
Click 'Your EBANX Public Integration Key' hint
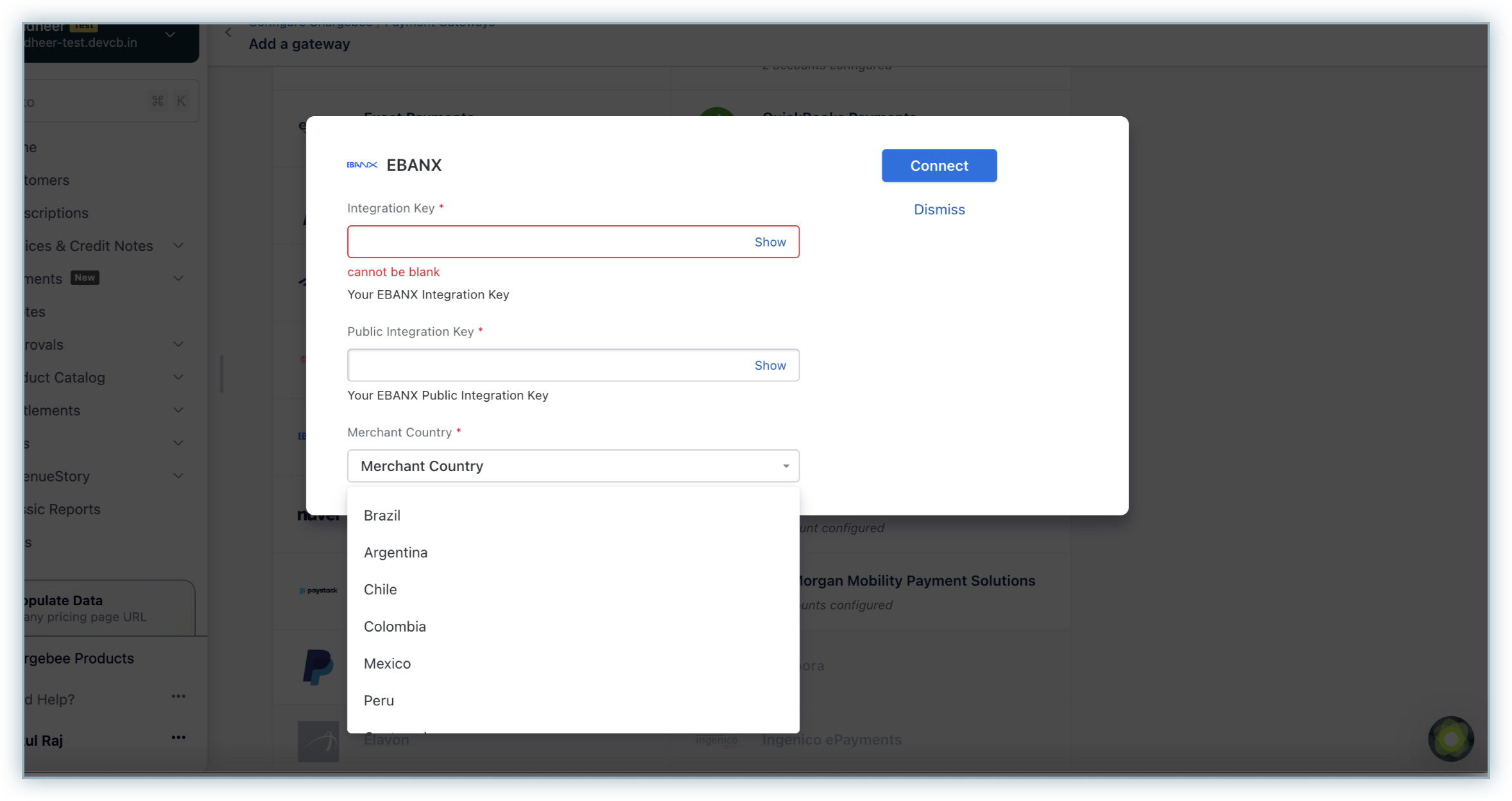pyautogui.click(x=448, y=395)
